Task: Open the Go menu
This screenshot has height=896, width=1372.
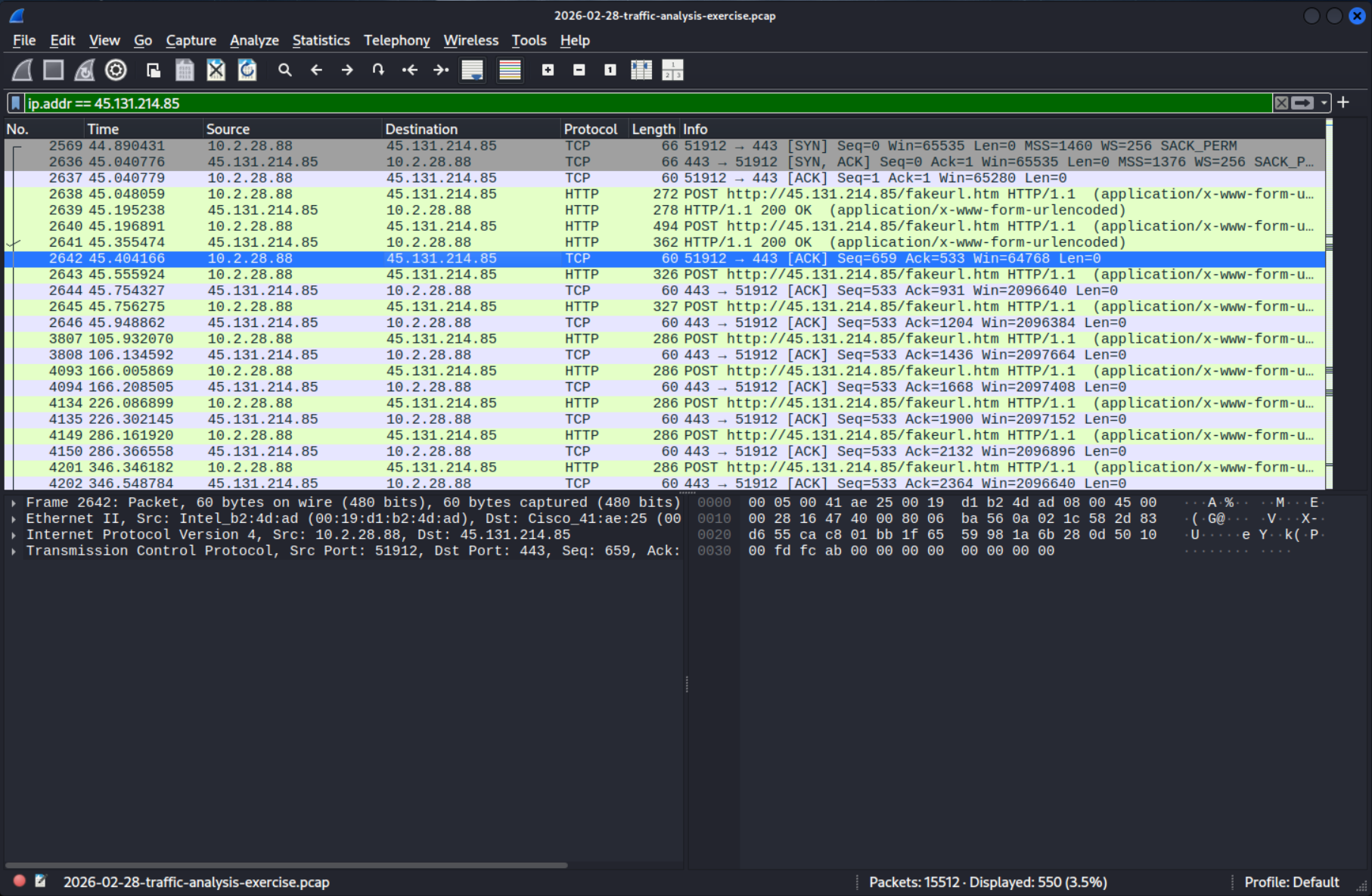Action: [x=143, y=40]
